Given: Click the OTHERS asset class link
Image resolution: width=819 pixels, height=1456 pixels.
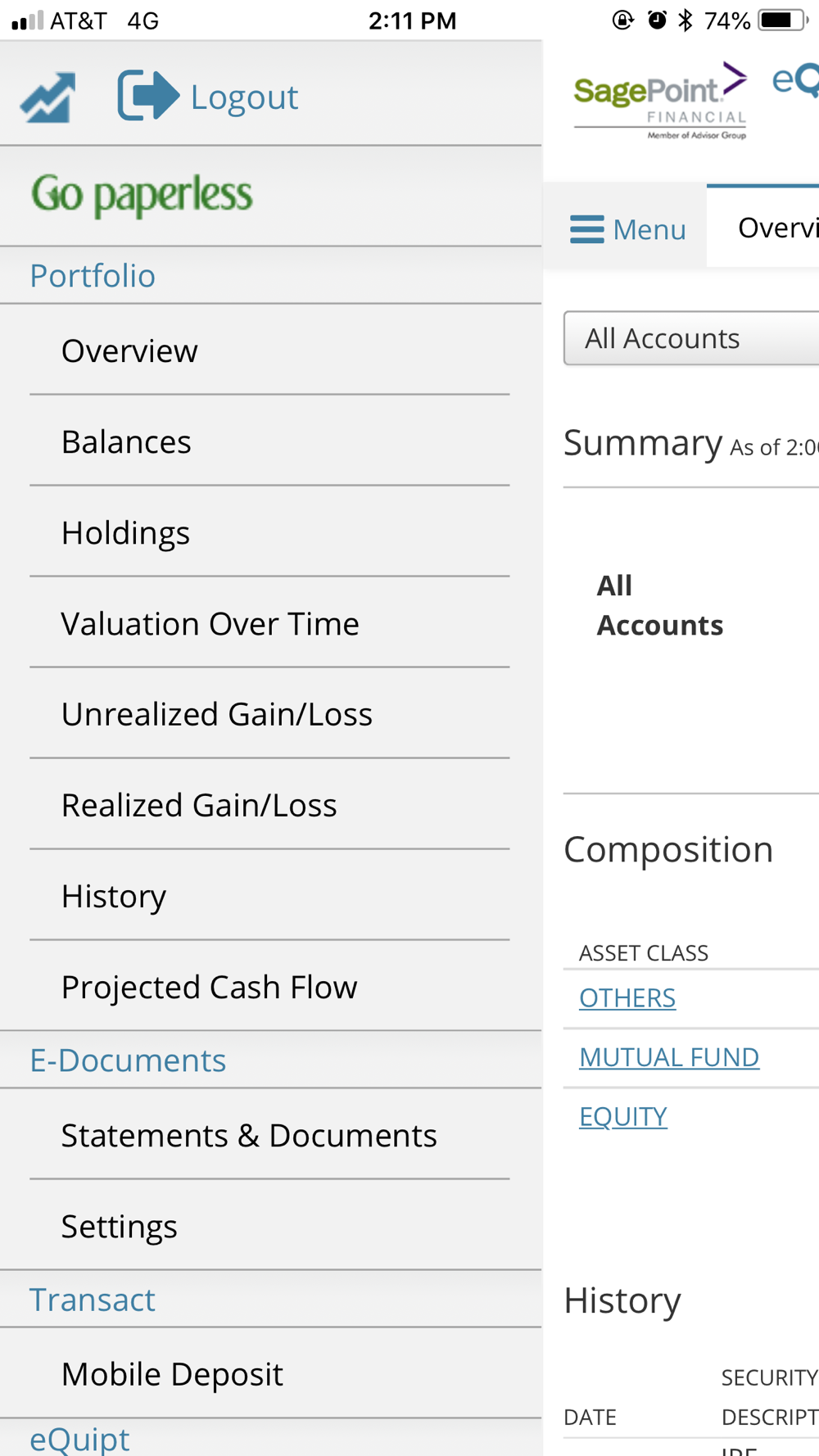Looking at the screenshot, I should (x=627, y=998).
